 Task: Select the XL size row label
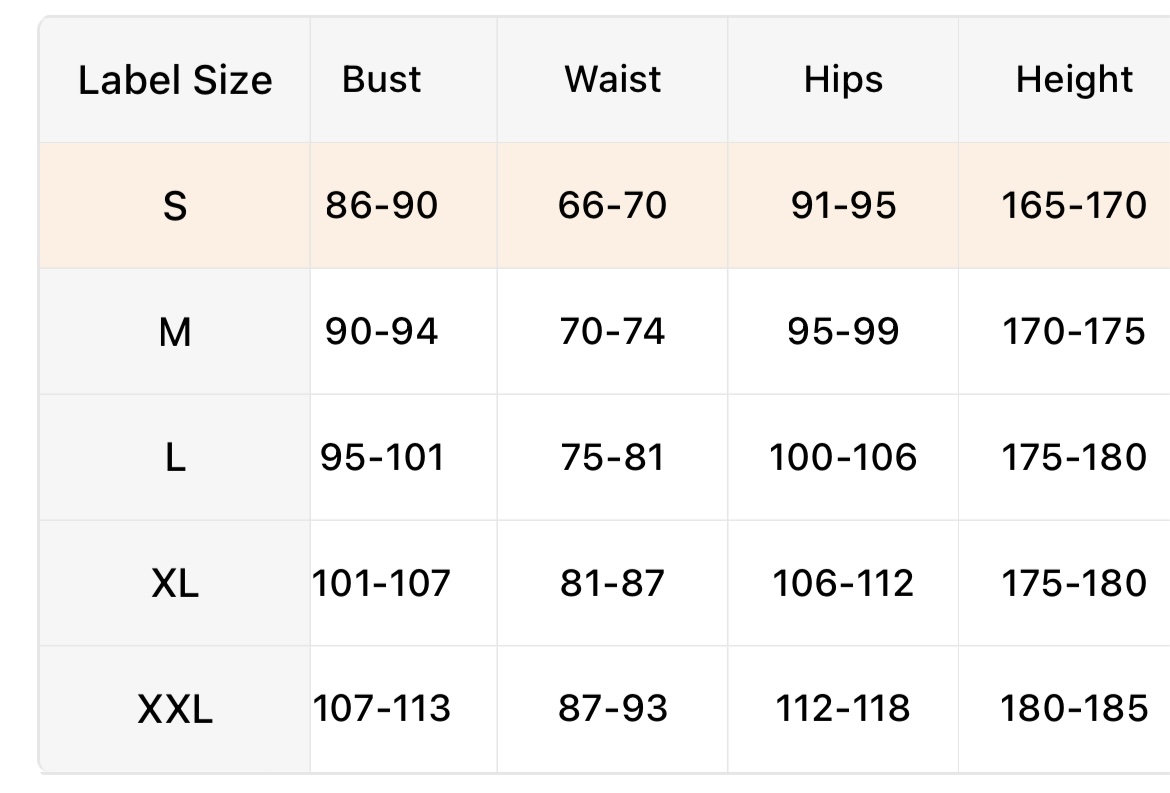pyautogui.click(x=175, y=584)
